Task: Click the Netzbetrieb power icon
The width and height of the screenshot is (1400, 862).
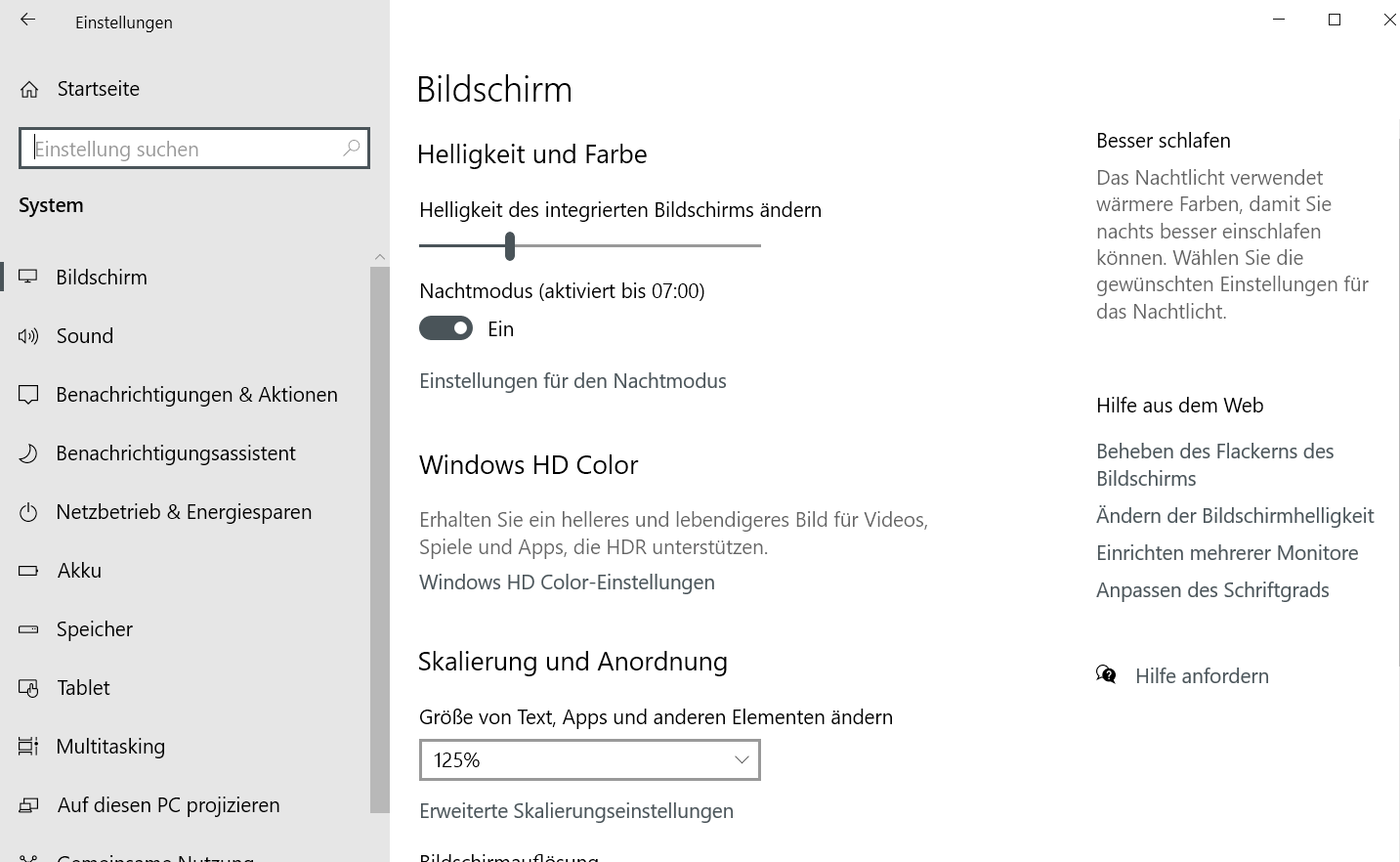Action: pos(28,512)
